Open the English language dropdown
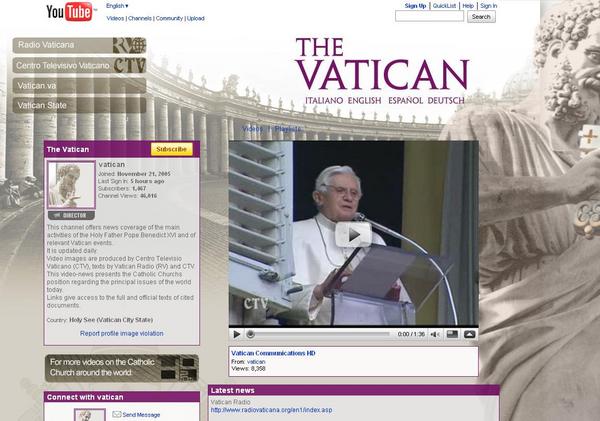This screenshot has height=421, width=600. pyautogui.click(x=117, y=6)
